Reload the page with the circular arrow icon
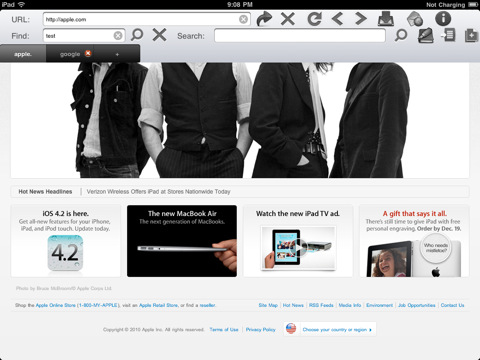Screen dimensions: 480x360 coord(314,19)
